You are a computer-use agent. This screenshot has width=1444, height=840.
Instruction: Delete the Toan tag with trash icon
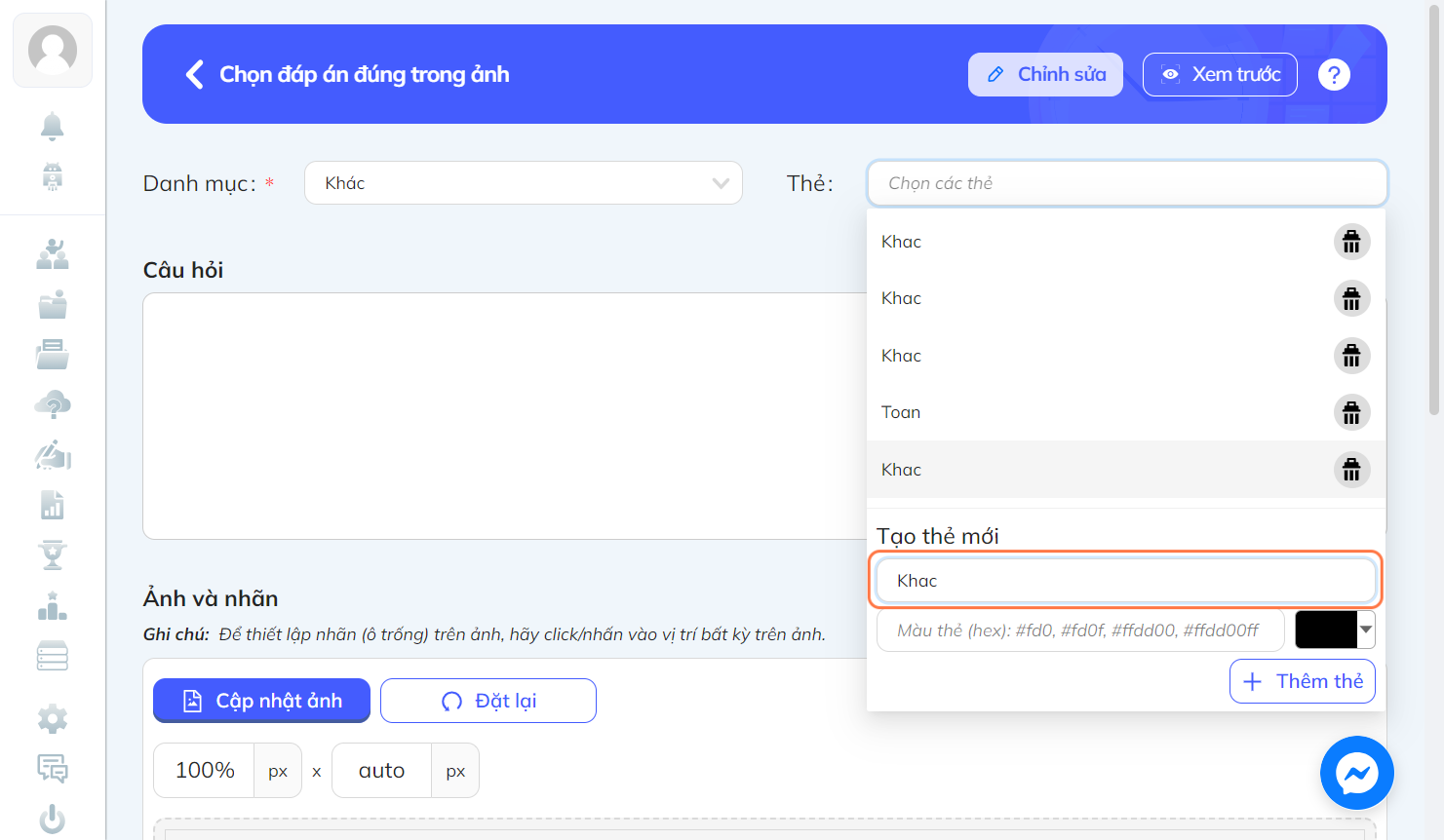tap(1351, 413)
